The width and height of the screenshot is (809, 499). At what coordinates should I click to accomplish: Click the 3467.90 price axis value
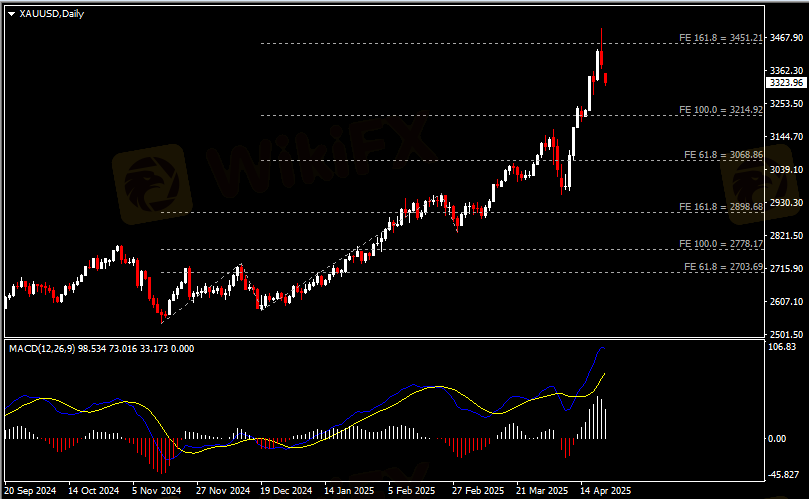pos(786,38)
